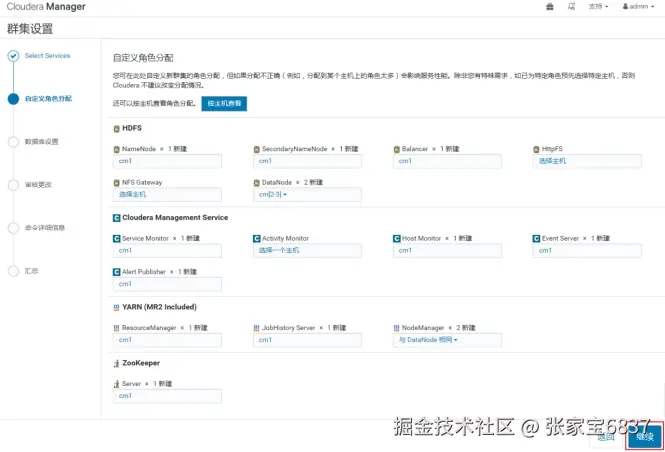Click the Cloudera Management Service icon

[x=117, y=218]
